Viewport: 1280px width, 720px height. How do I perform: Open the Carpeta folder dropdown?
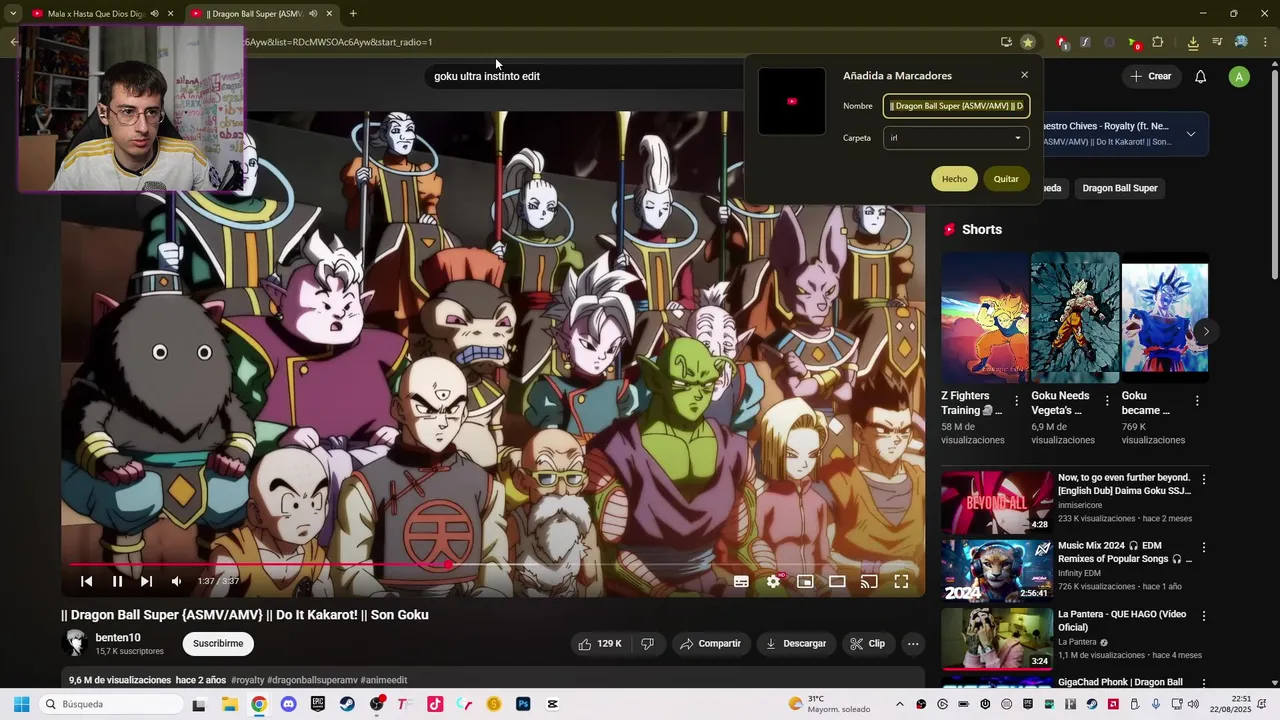pyautogui.click(x=956, y=138)
